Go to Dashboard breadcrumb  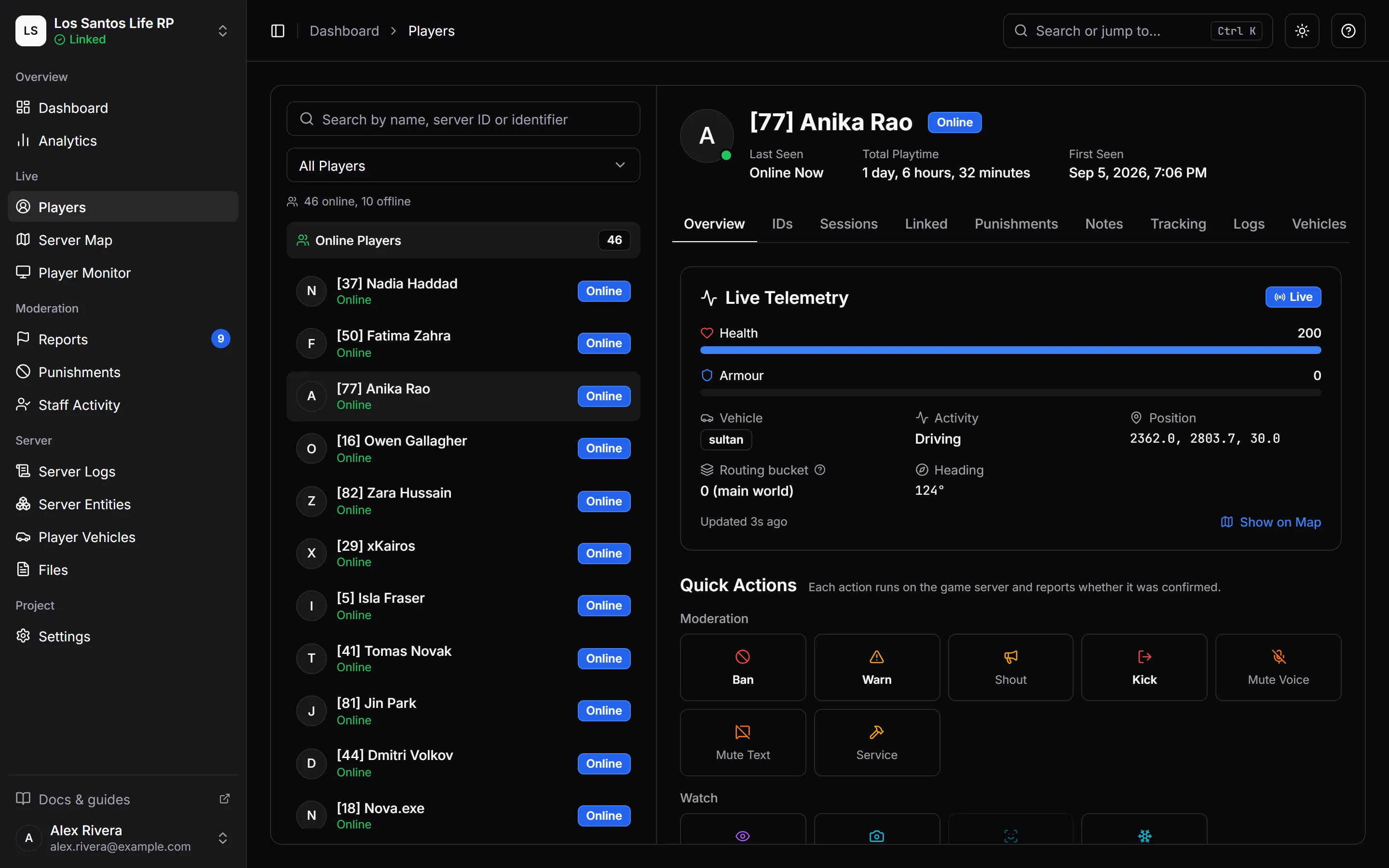(344, 31)
